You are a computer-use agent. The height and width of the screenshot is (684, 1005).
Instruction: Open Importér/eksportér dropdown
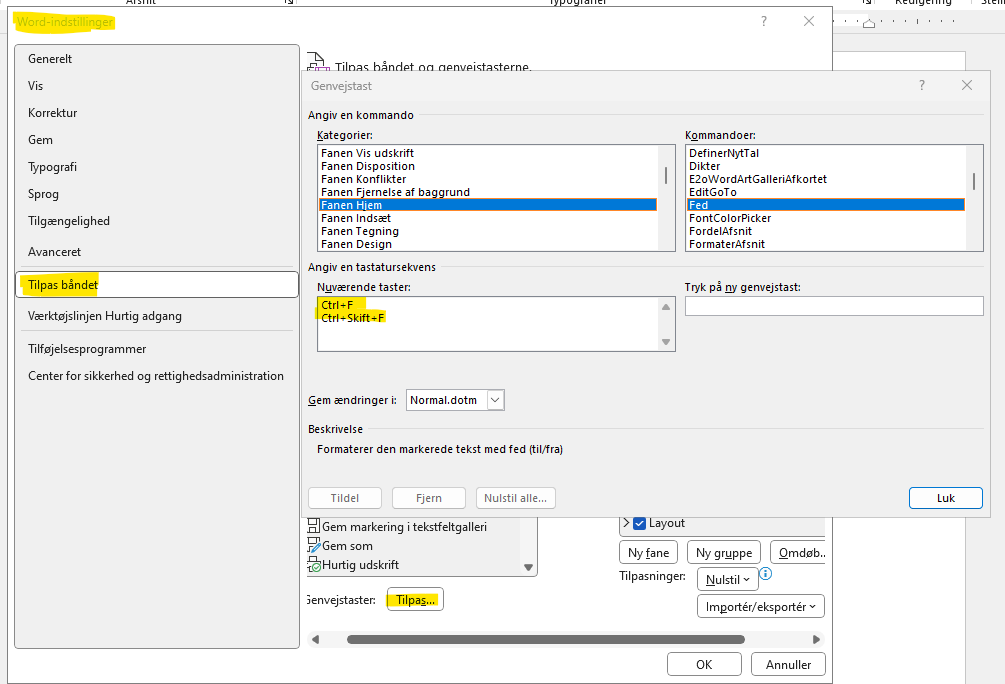[761, 606]
